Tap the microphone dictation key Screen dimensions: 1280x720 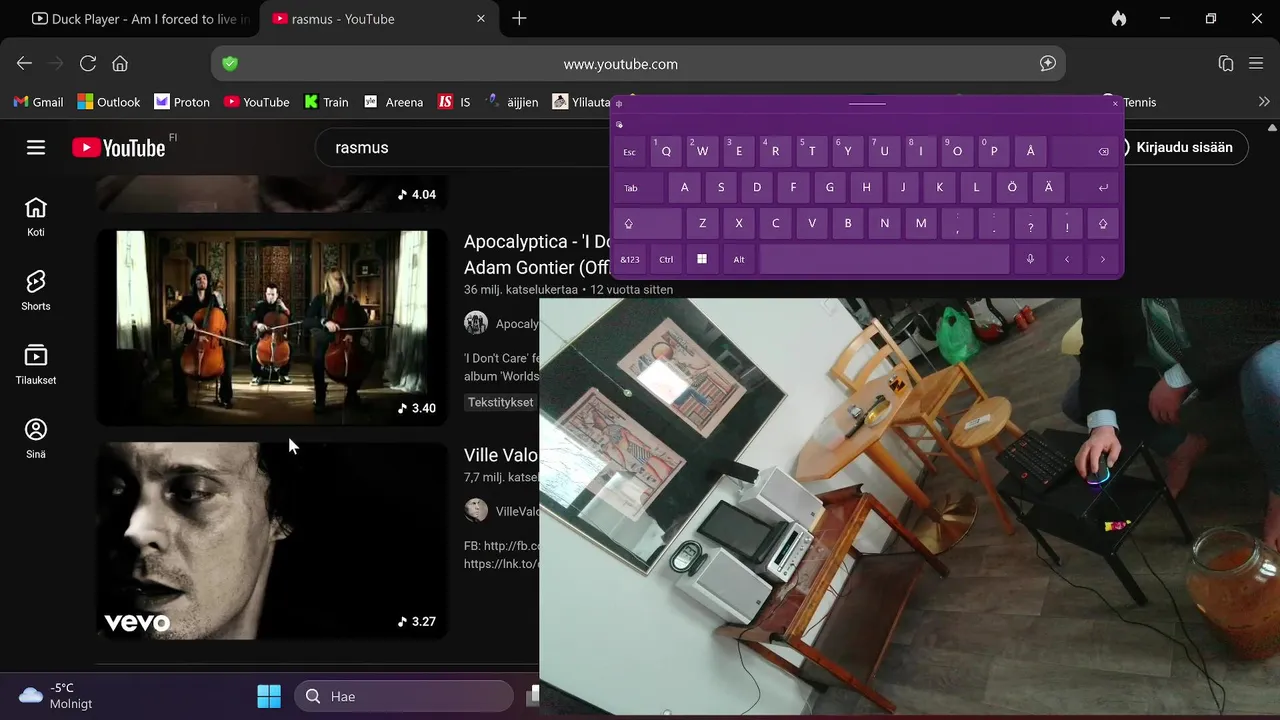(x=1030, y=259)
